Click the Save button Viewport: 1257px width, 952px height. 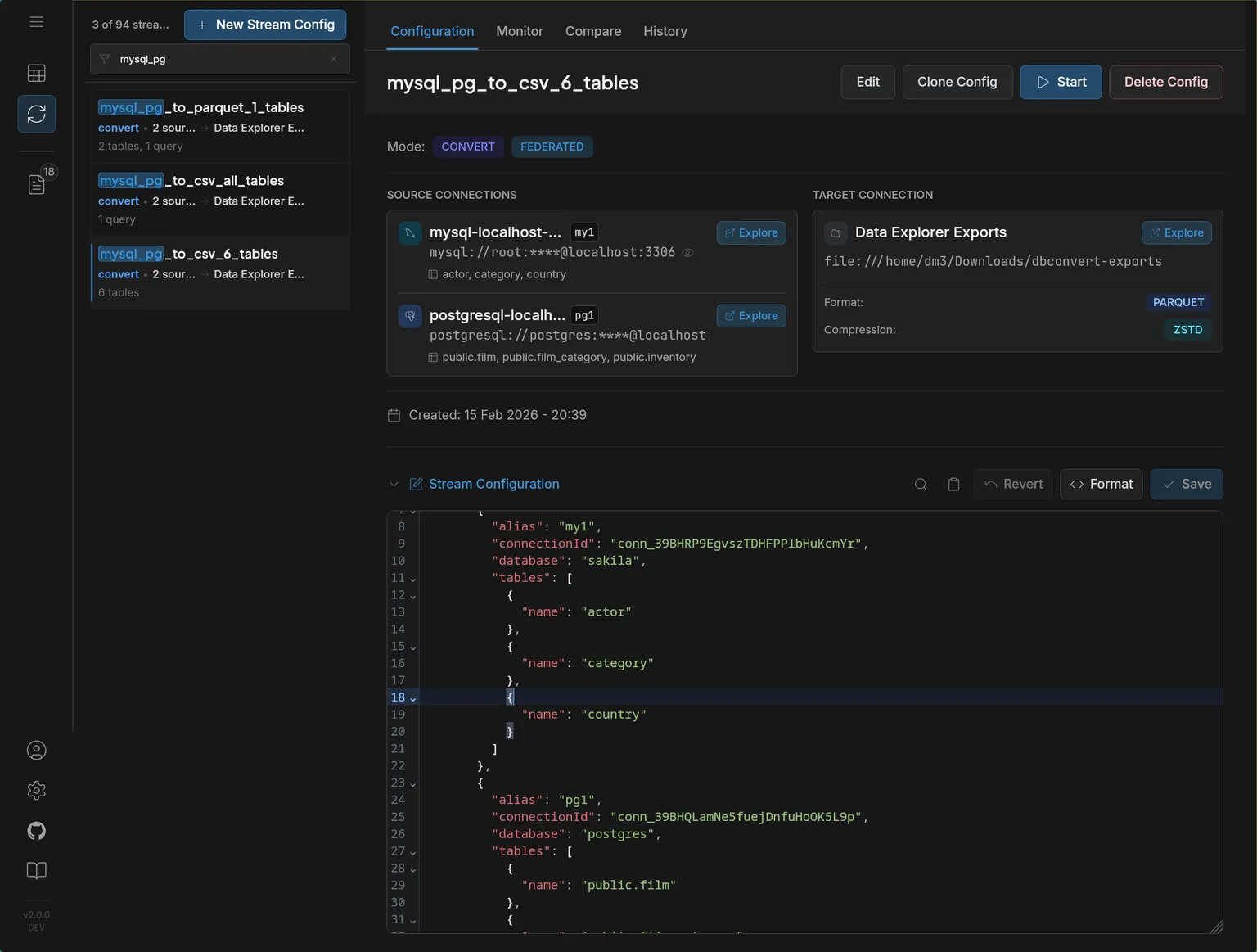click(x=1187, y=484)
